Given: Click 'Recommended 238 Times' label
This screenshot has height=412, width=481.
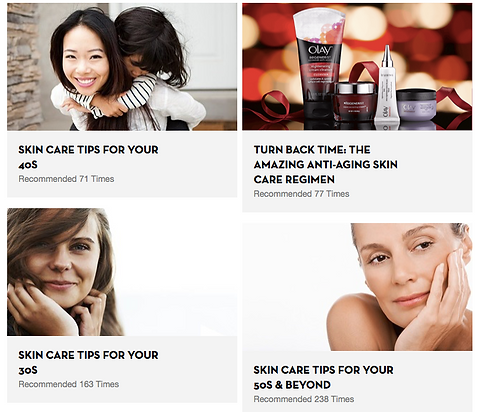Looking at the screenshot, I should click(304, 399).
